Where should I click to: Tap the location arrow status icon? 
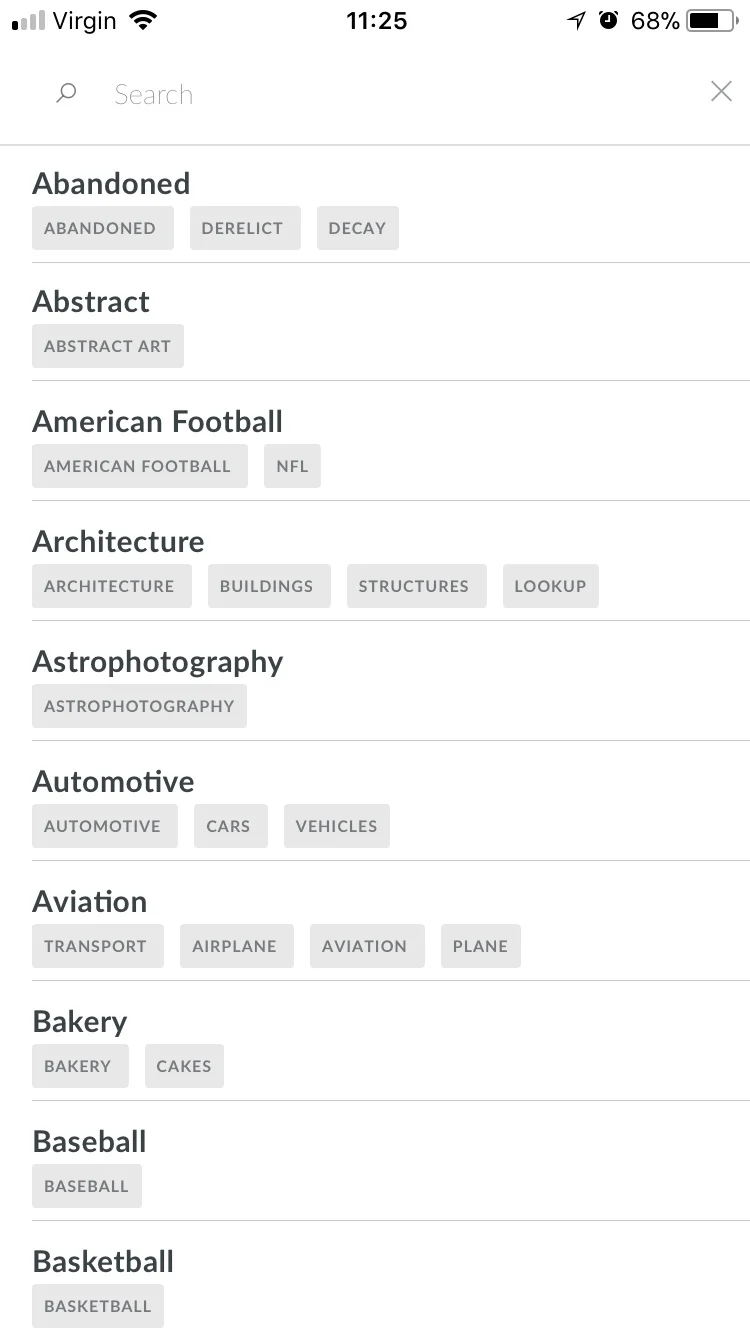click(x=576, y=20)
